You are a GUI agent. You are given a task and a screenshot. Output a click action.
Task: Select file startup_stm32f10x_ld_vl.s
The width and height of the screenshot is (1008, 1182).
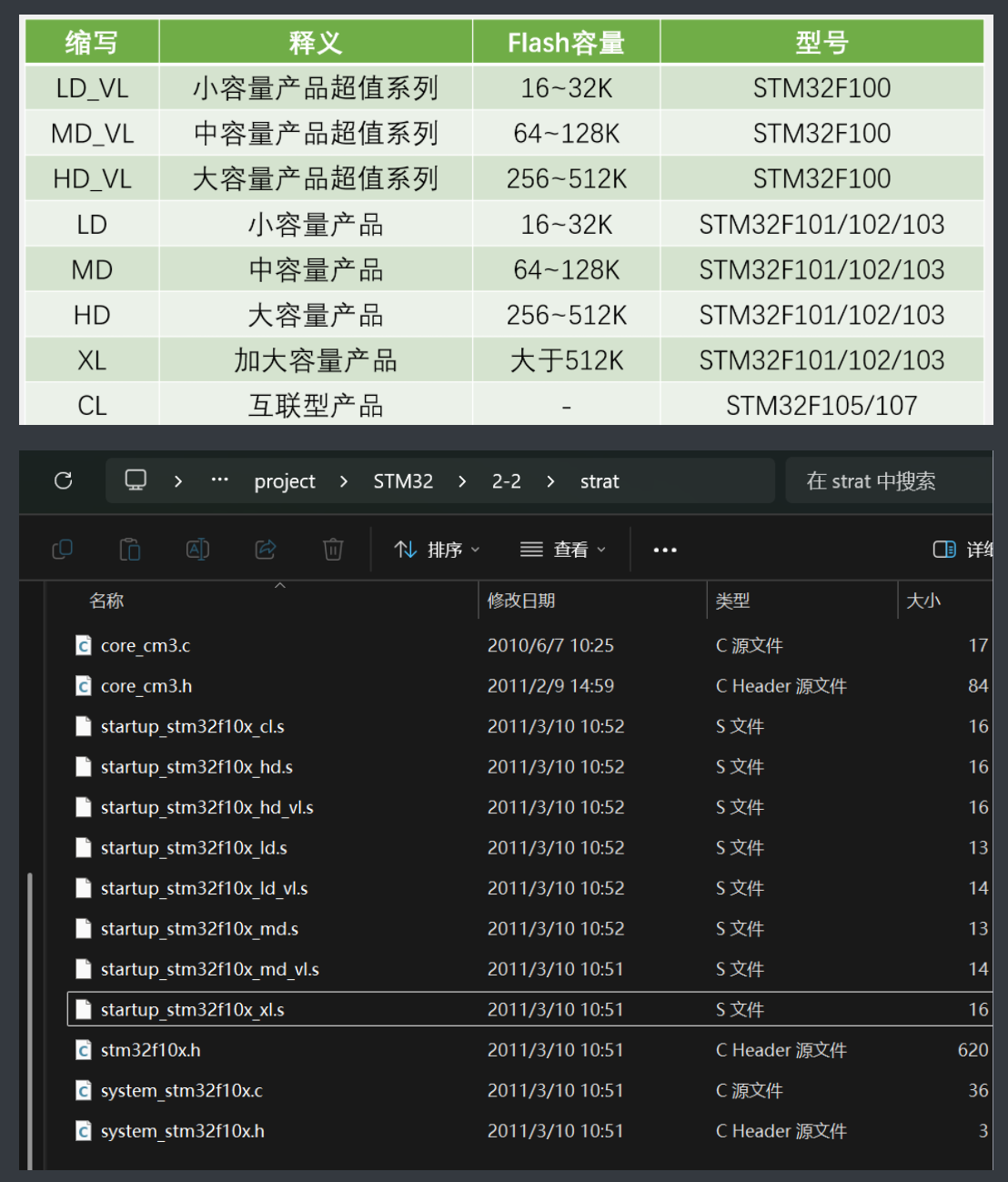tap(205, 888)
